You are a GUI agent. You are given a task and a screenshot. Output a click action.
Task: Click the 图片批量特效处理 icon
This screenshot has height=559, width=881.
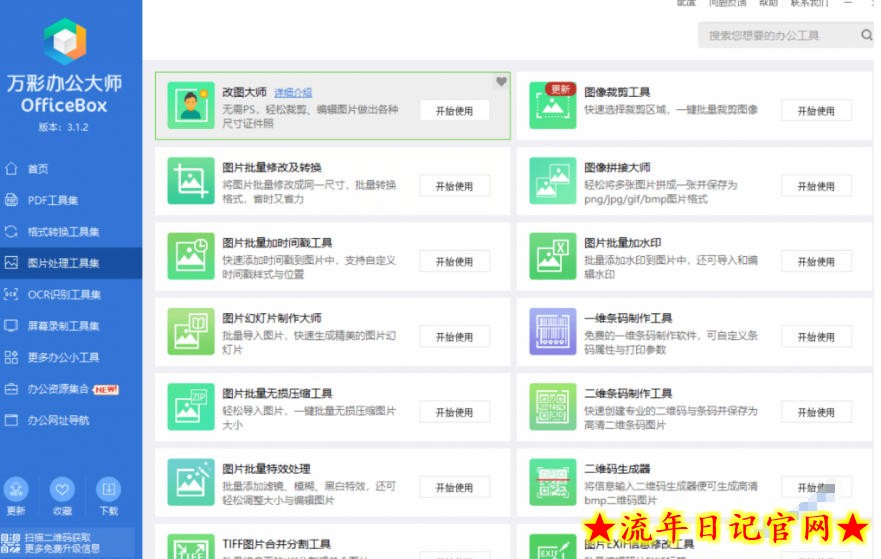(190, 481)
